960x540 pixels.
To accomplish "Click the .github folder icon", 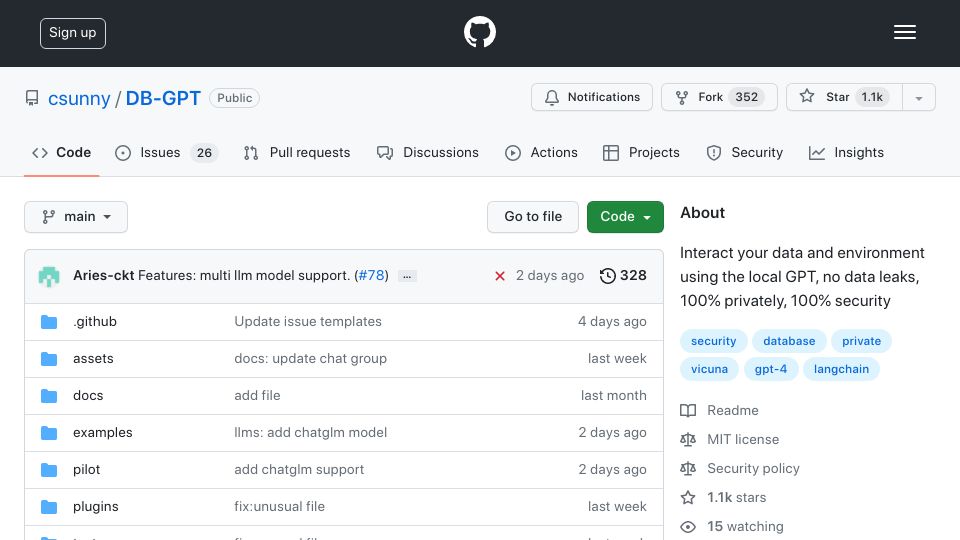I will [49, 322].
